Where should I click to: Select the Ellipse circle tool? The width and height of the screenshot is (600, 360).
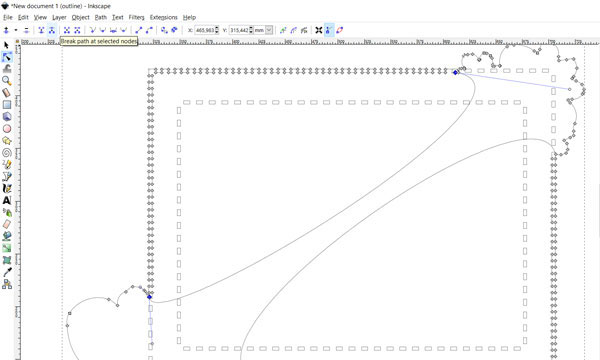(x=7, y=129)
